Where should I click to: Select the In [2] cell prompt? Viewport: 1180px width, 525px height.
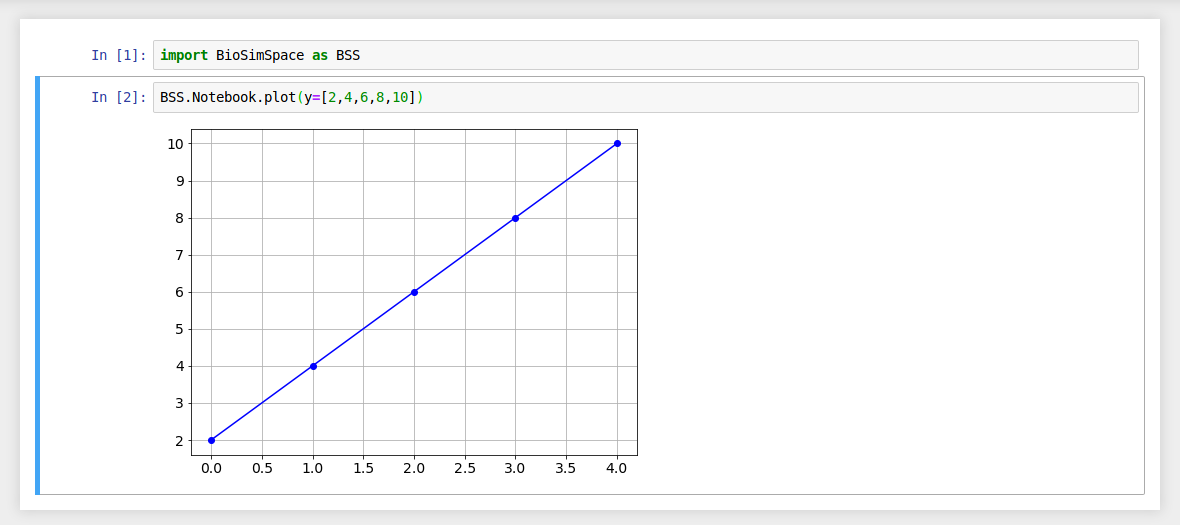click(x=118, y=97)
